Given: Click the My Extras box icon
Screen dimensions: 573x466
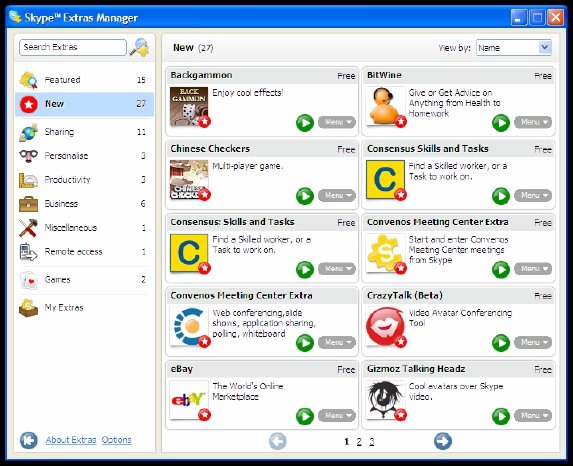Looking at the screenshot, I should click(x=28, y=308).
